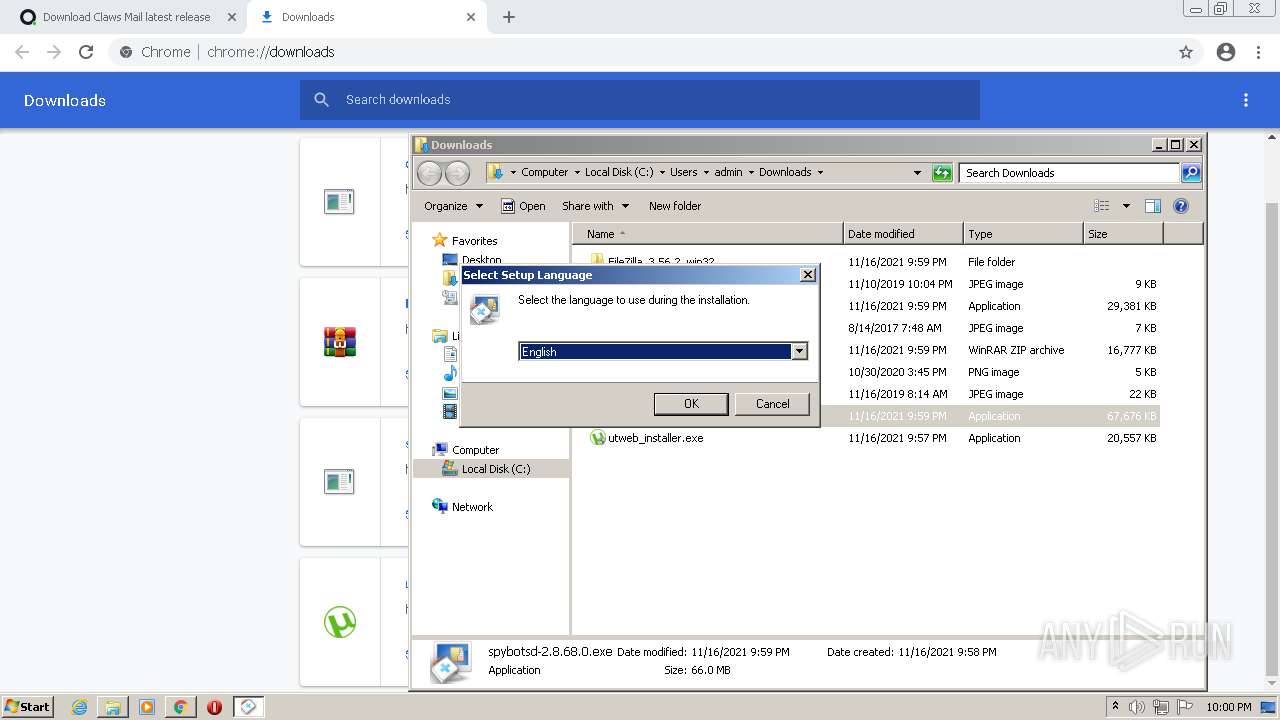Click the Opera taskbar icon
1280x720 pixels.
point(214,707)
